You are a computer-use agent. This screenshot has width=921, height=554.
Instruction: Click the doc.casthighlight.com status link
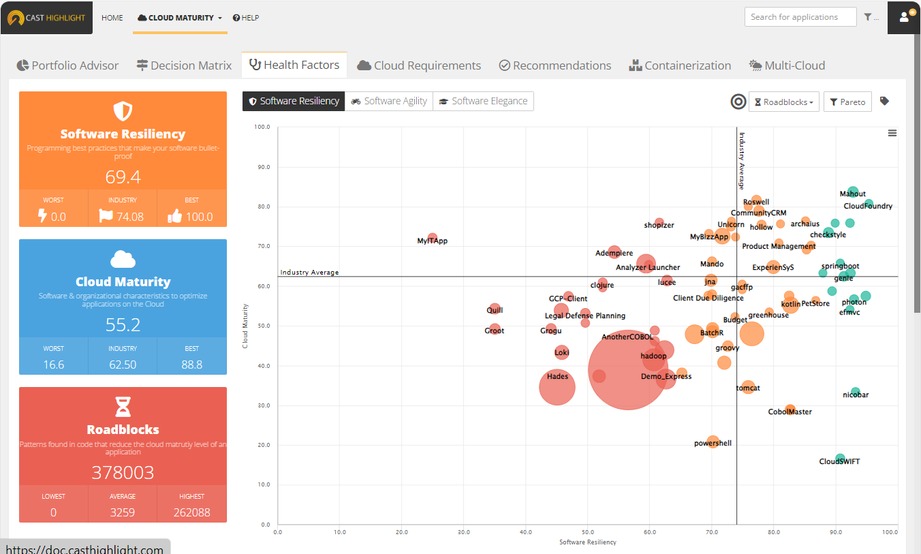pyautogui.click(x=85, y=549)
